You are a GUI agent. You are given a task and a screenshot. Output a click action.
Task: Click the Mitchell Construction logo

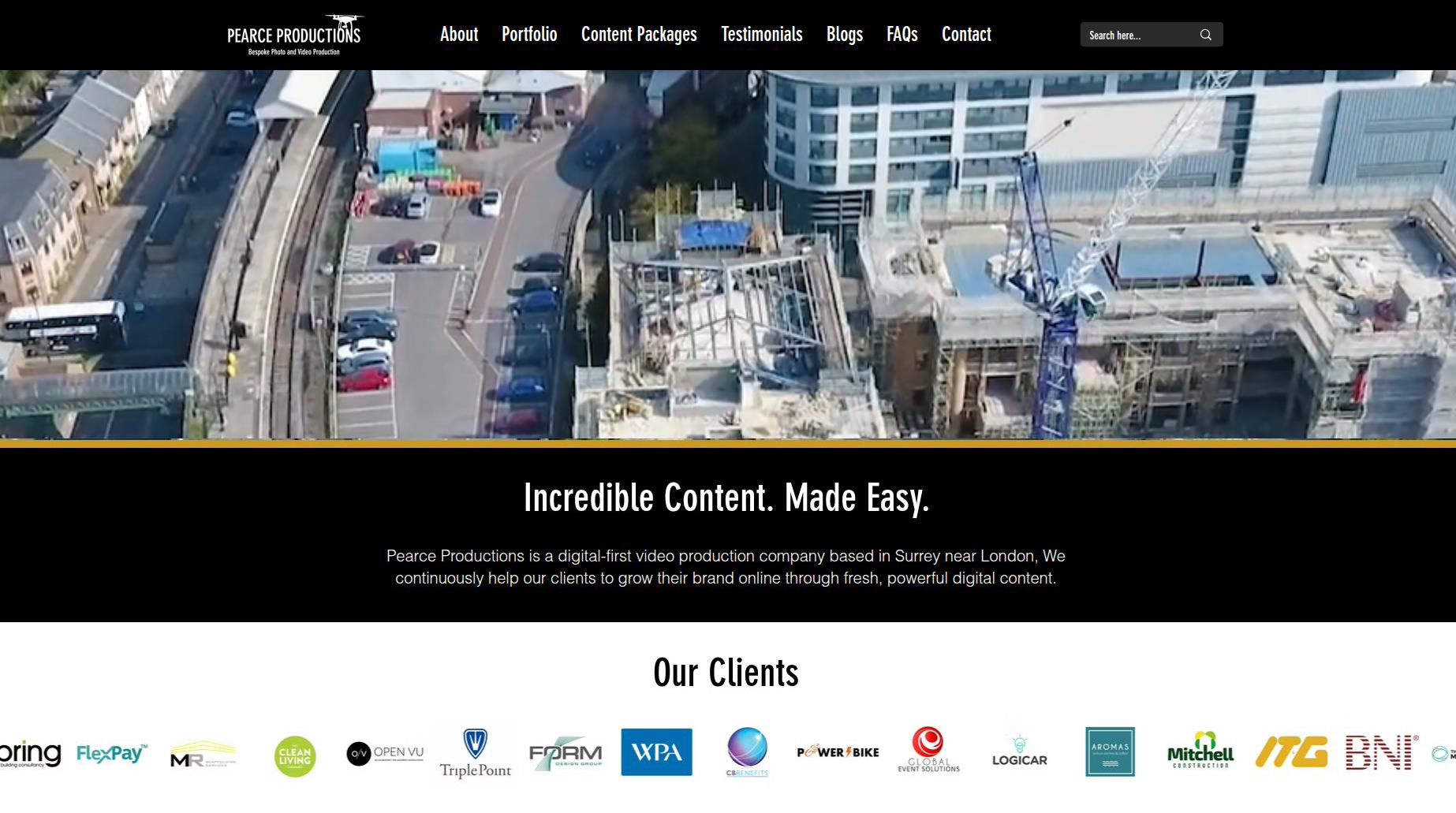pos(1200,751)
